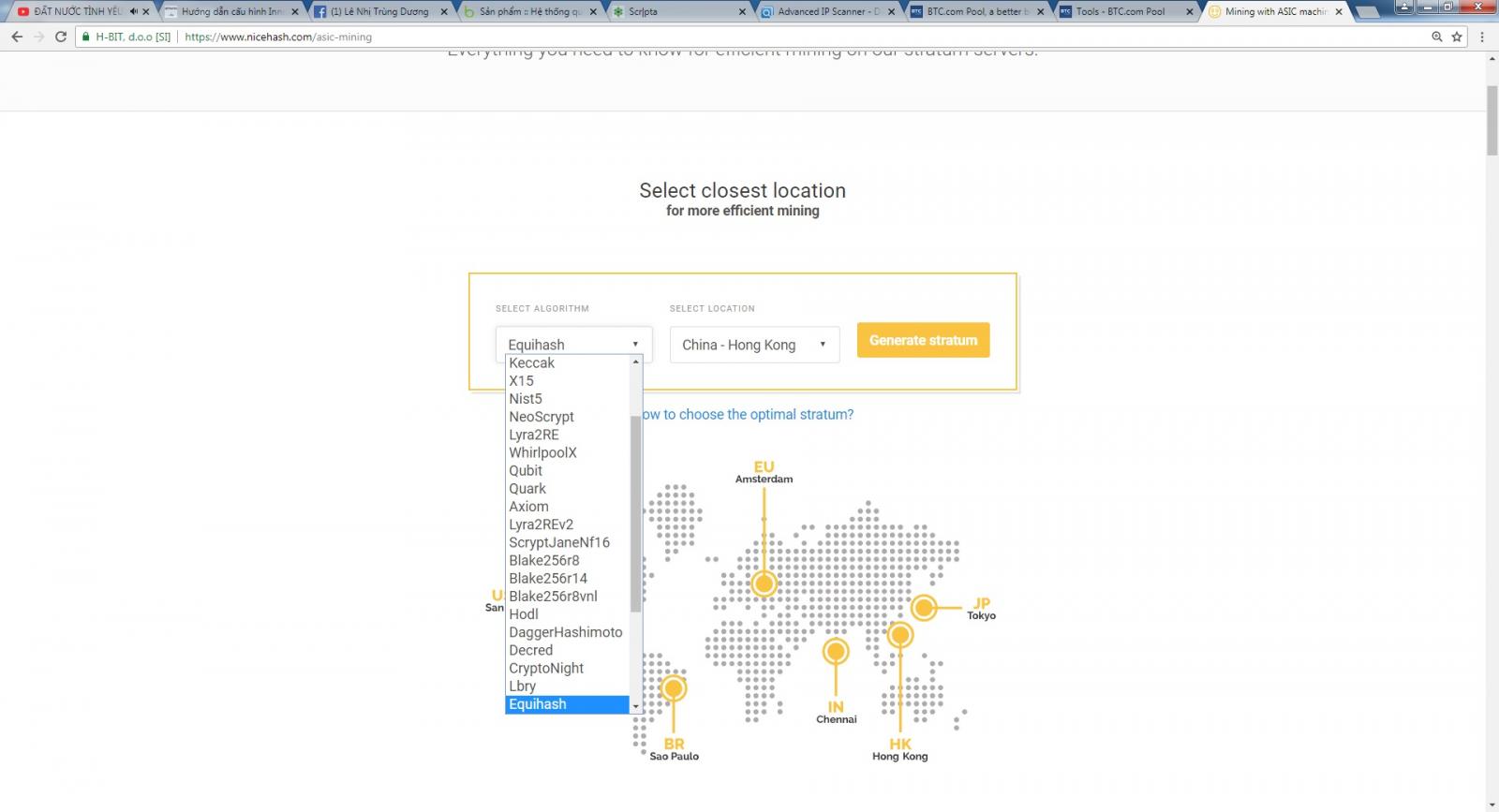Choose ScryptJaneNf16 from the algorithm list

tap(567, 542)
